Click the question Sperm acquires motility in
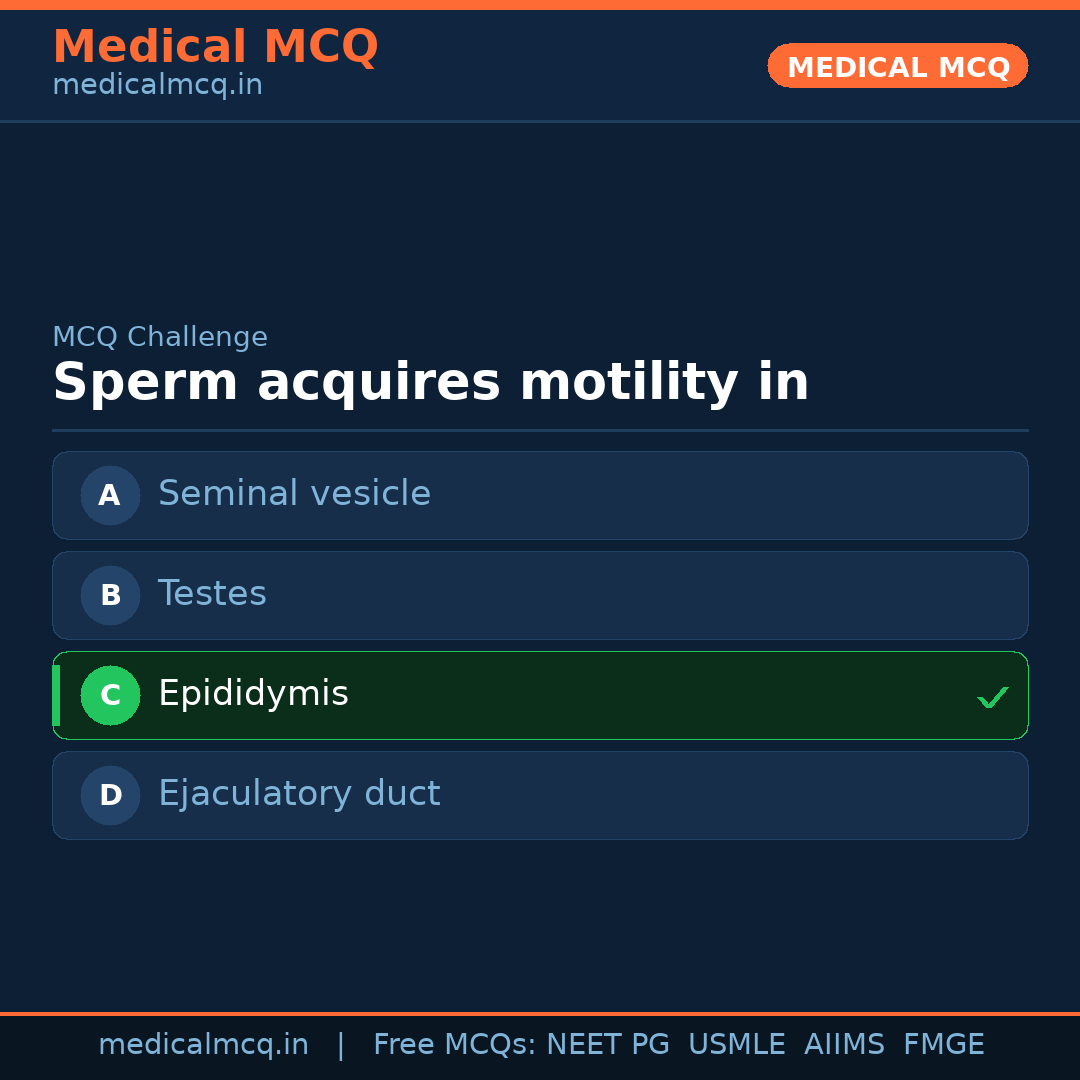Viewport: 1080px width, 1080px height. click(430, 383)
